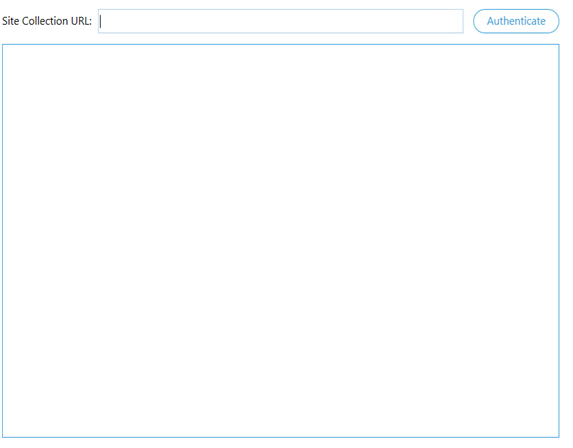This screenshot has height=448, width=573.
Task: Click the middle of the empty content pane
Action: (x=281, y=241)
